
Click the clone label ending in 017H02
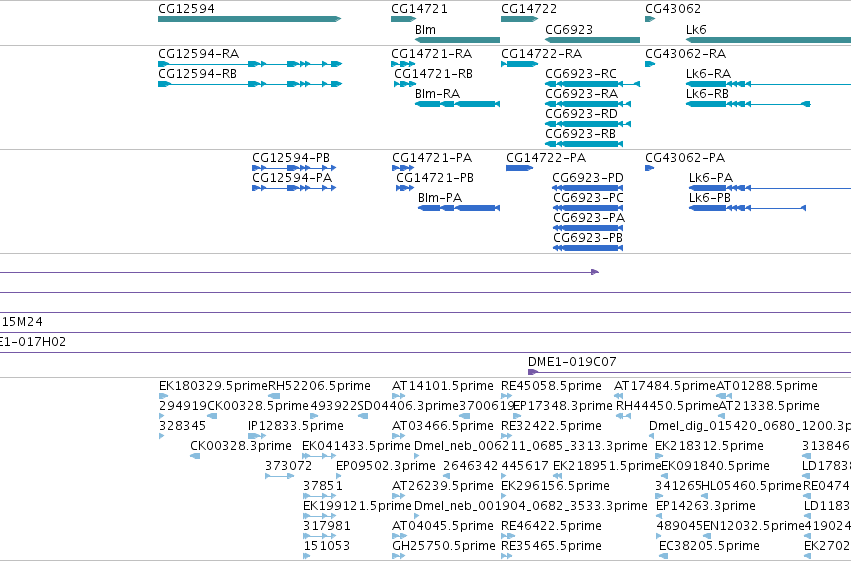pos(33,342)
